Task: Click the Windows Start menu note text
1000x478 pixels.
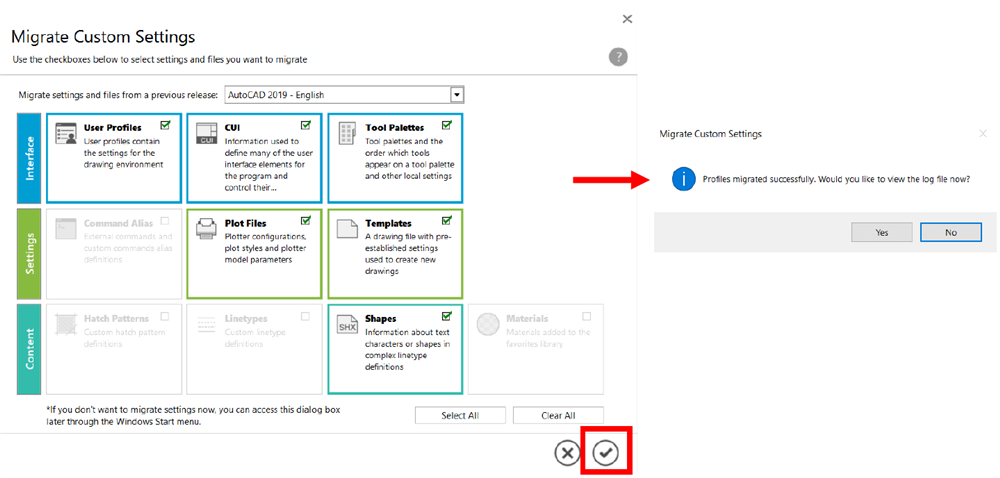Action: pyautogui.click(x=193, y=416)
